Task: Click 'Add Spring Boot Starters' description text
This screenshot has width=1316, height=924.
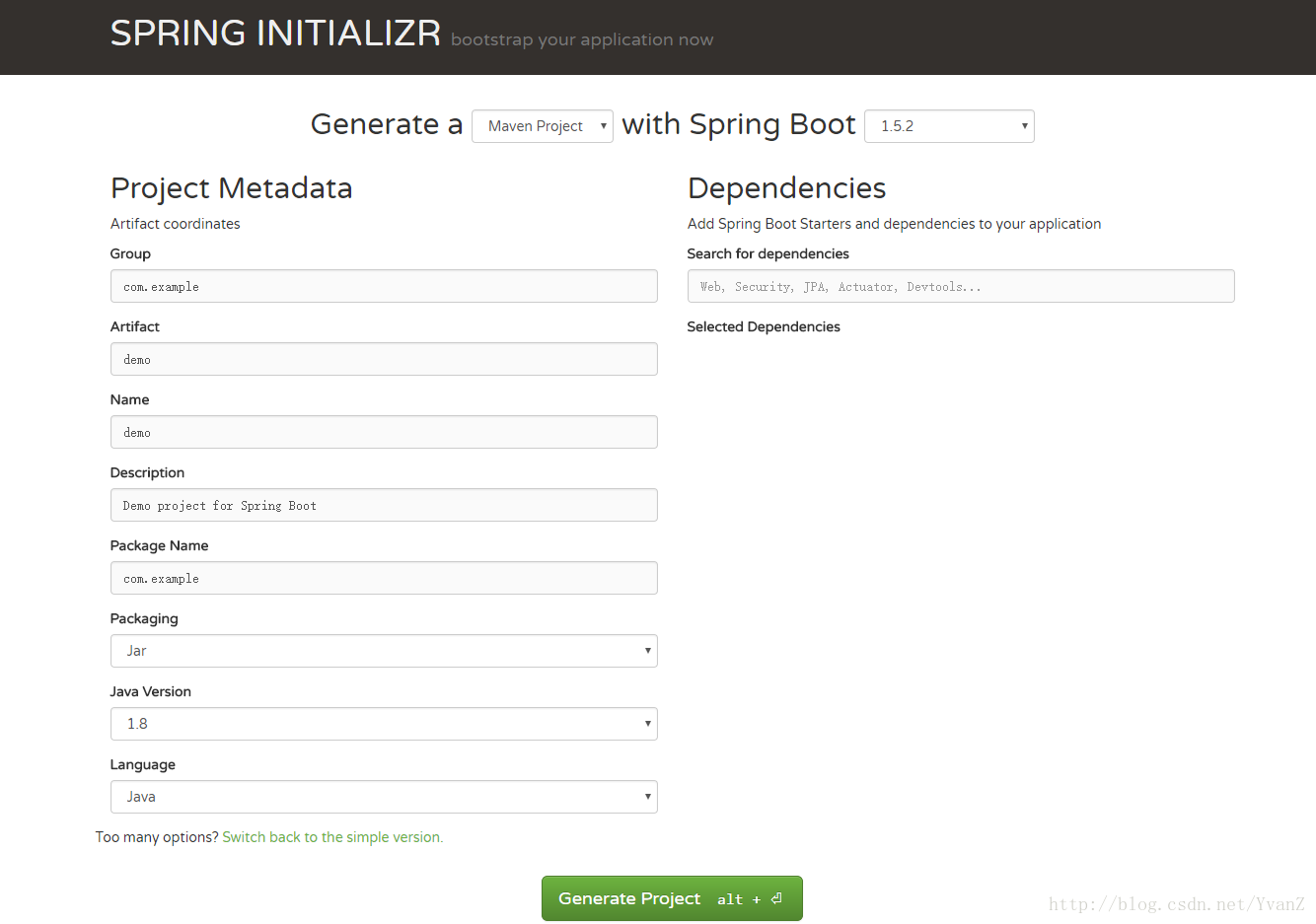Action: pyautogui.click(x=894, y=224)
